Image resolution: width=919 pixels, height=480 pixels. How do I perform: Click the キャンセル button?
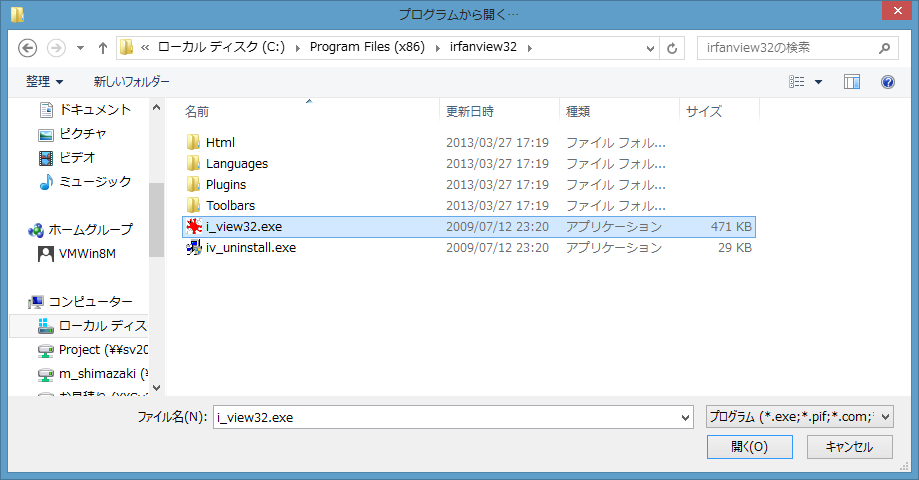849,447
